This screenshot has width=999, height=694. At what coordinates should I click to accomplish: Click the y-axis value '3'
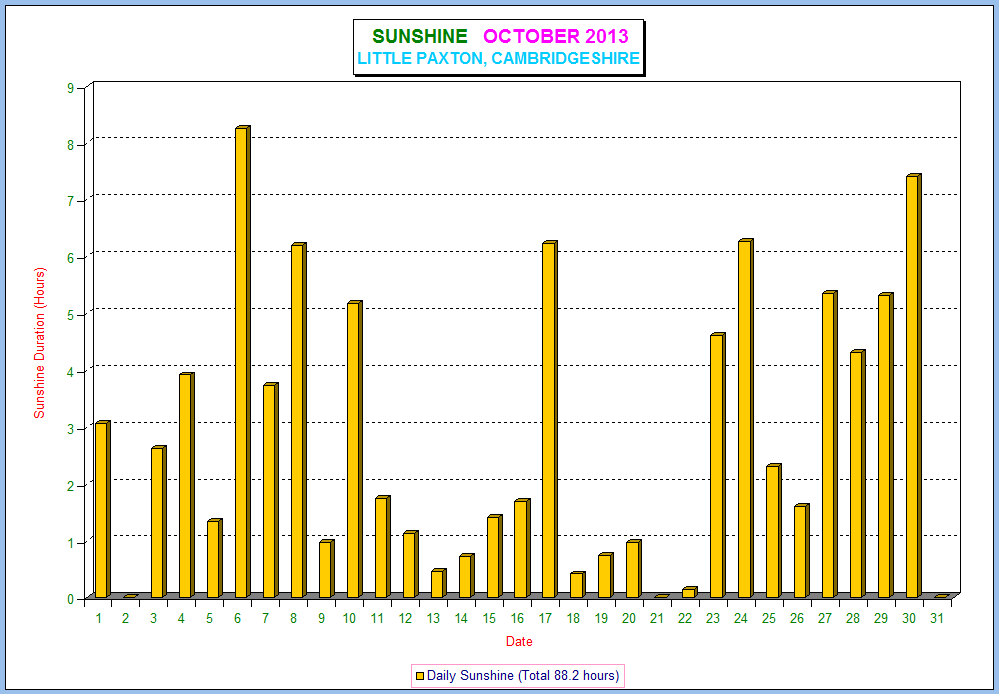(x=71, y=429)
